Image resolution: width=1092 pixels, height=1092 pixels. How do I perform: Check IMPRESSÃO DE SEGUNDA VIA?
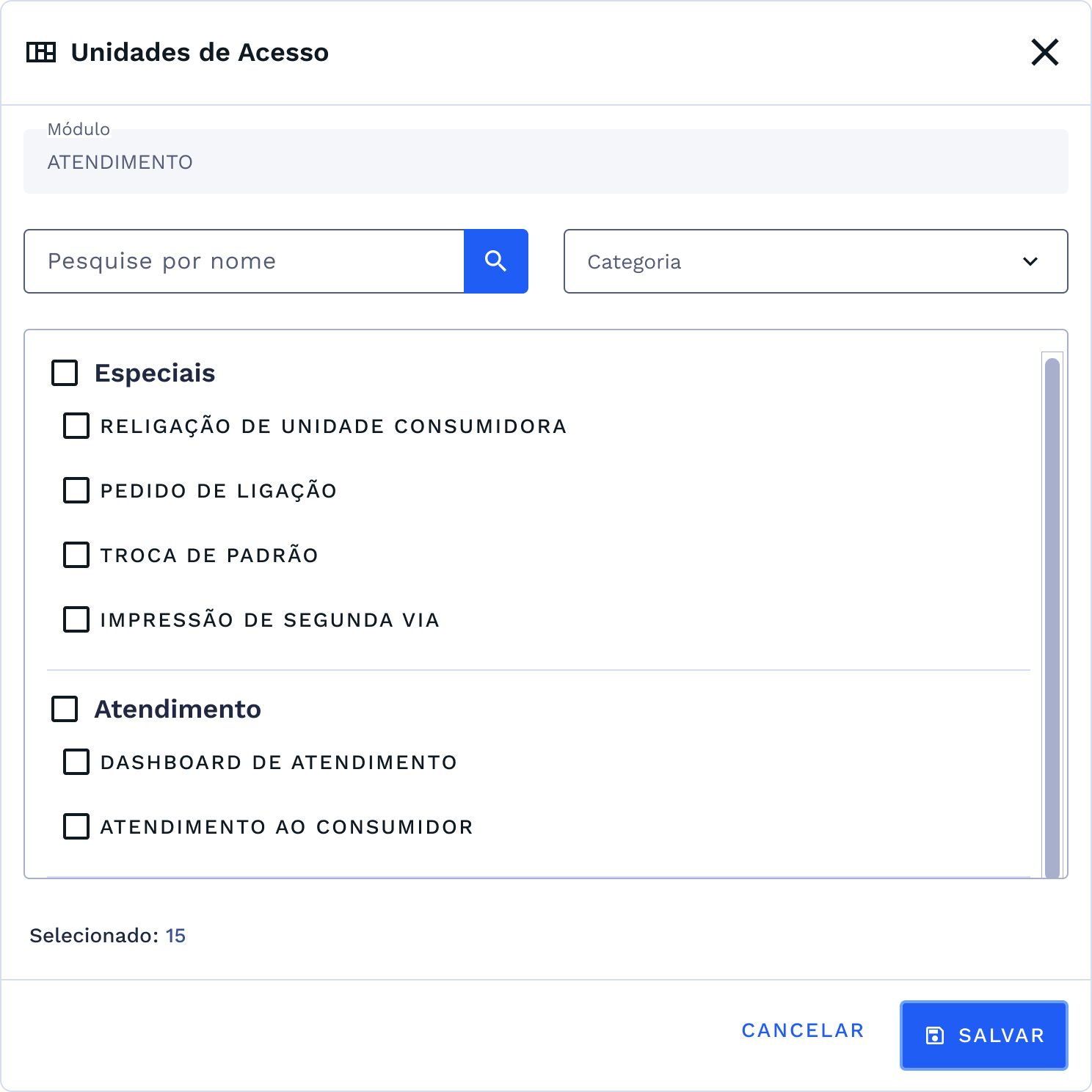[x=76, y=619]
